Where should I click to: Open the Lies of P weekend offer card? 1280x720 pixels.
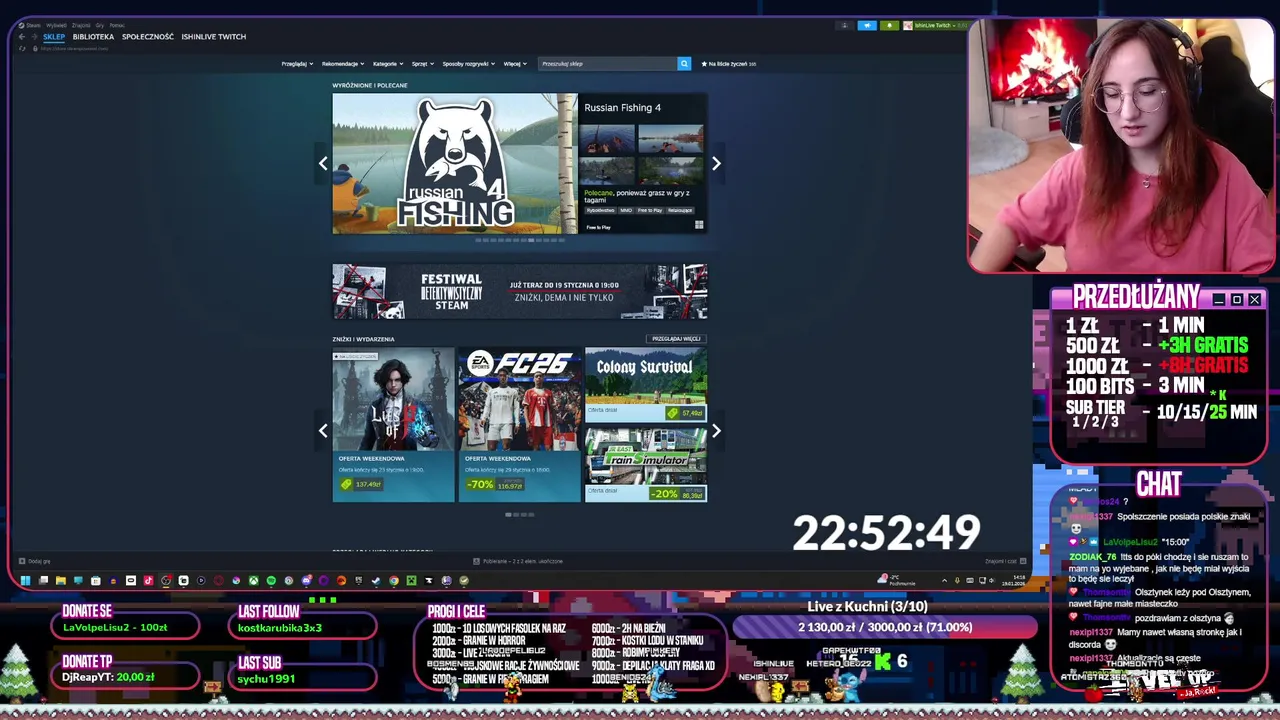point(394,424)
